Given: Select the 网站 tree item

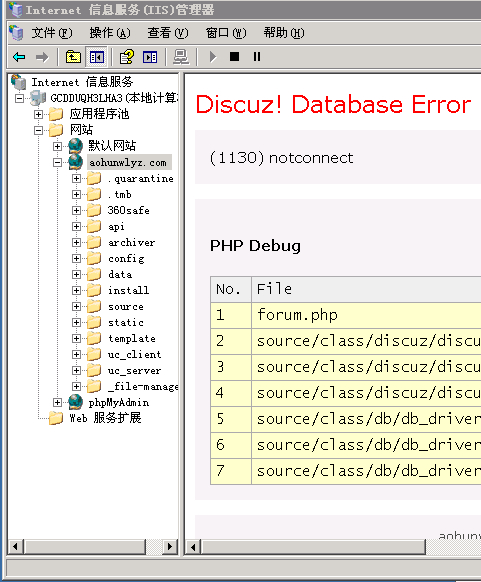Looking at the screenshot, I should click(x=81, y=130).
